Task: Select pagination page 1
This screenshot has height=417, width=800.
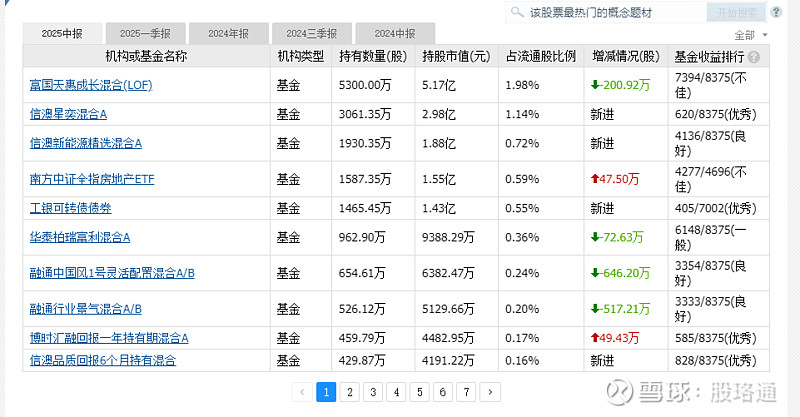Action: click(326, 392)
